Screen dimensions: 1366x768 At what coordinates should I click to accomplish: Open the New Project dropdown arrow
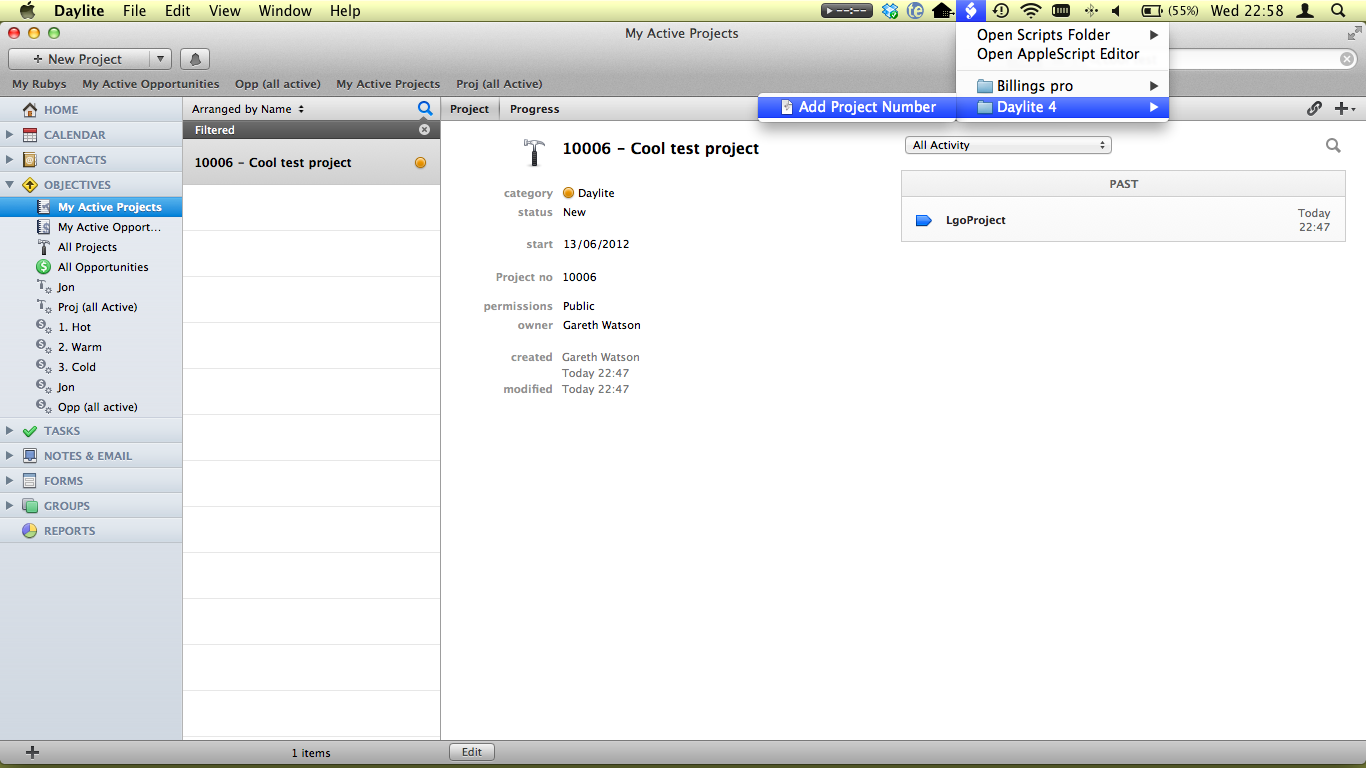[160, 59]
